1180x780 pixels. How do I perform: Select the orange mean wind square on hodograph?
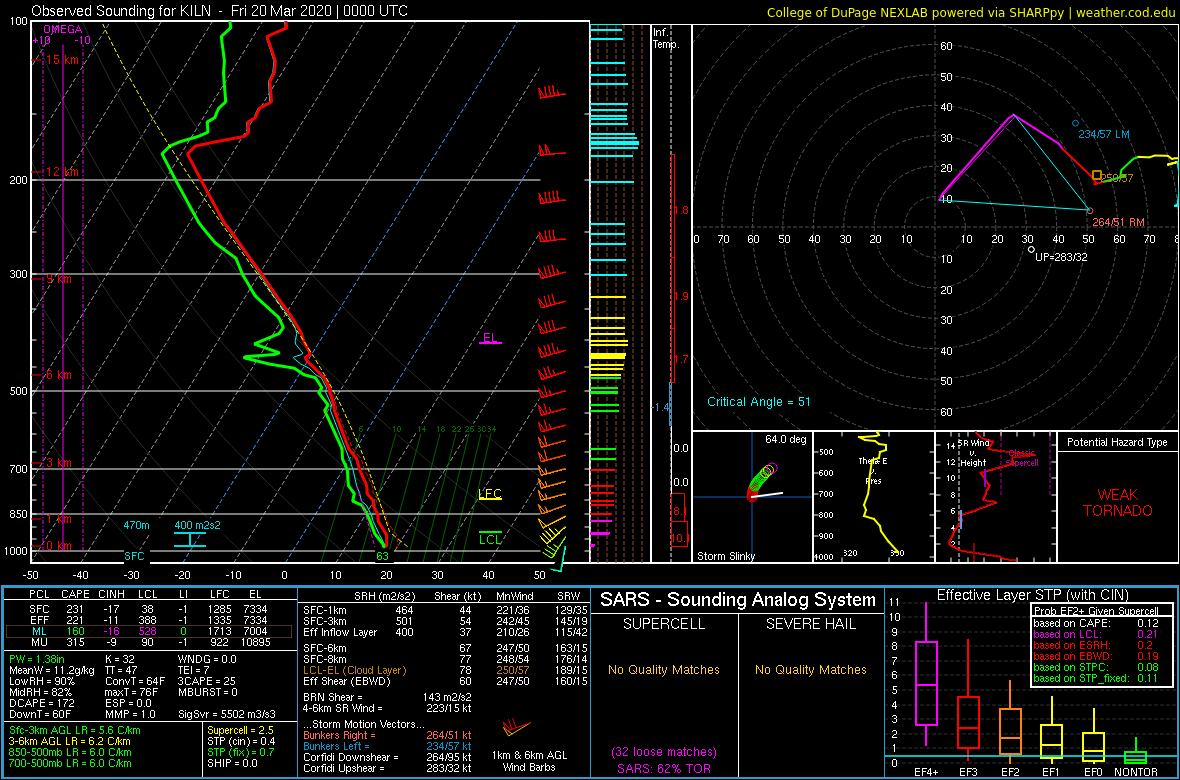click(1097, 175)
